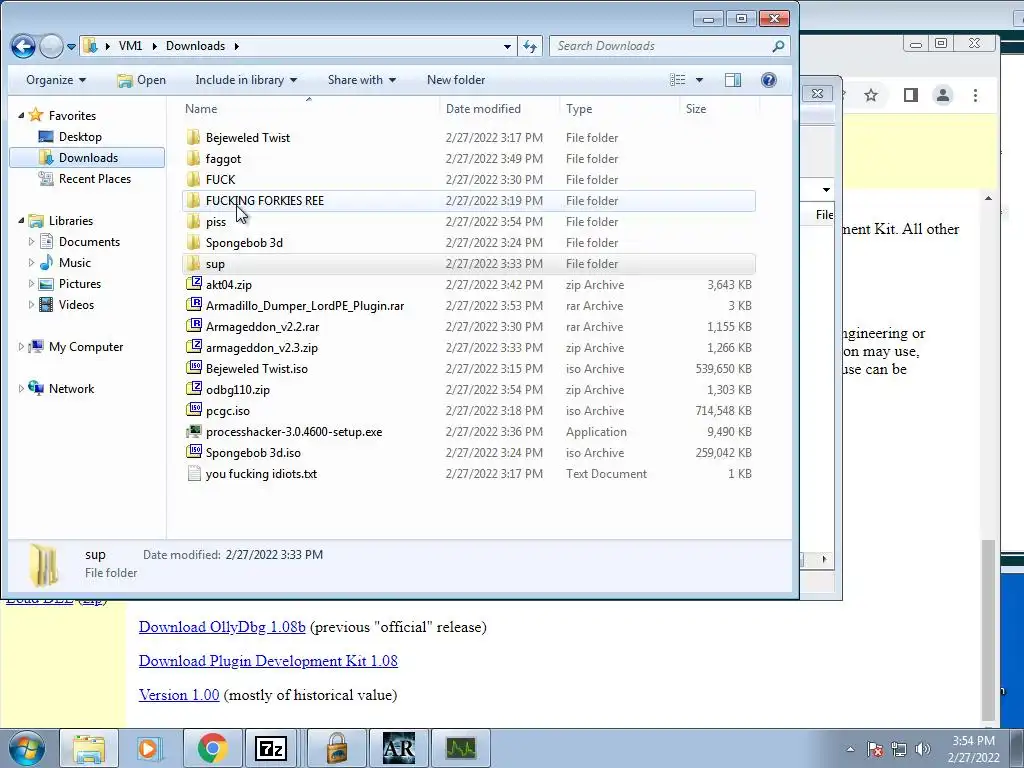Click the browser page vertical scrollbar thumb
1024x768 pixels.
coord(988,628)
